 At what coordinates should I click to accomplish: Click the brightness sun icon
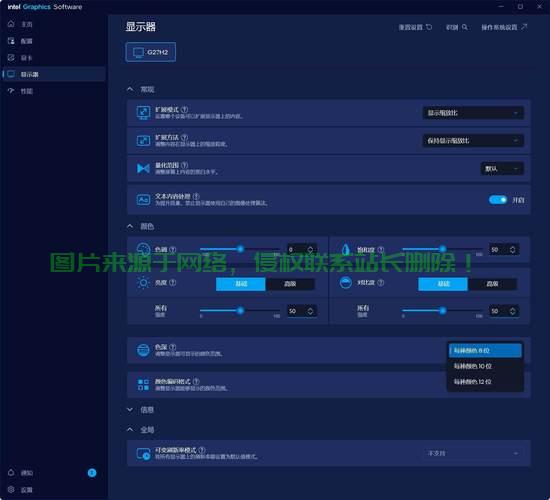(x=143, y=283)
